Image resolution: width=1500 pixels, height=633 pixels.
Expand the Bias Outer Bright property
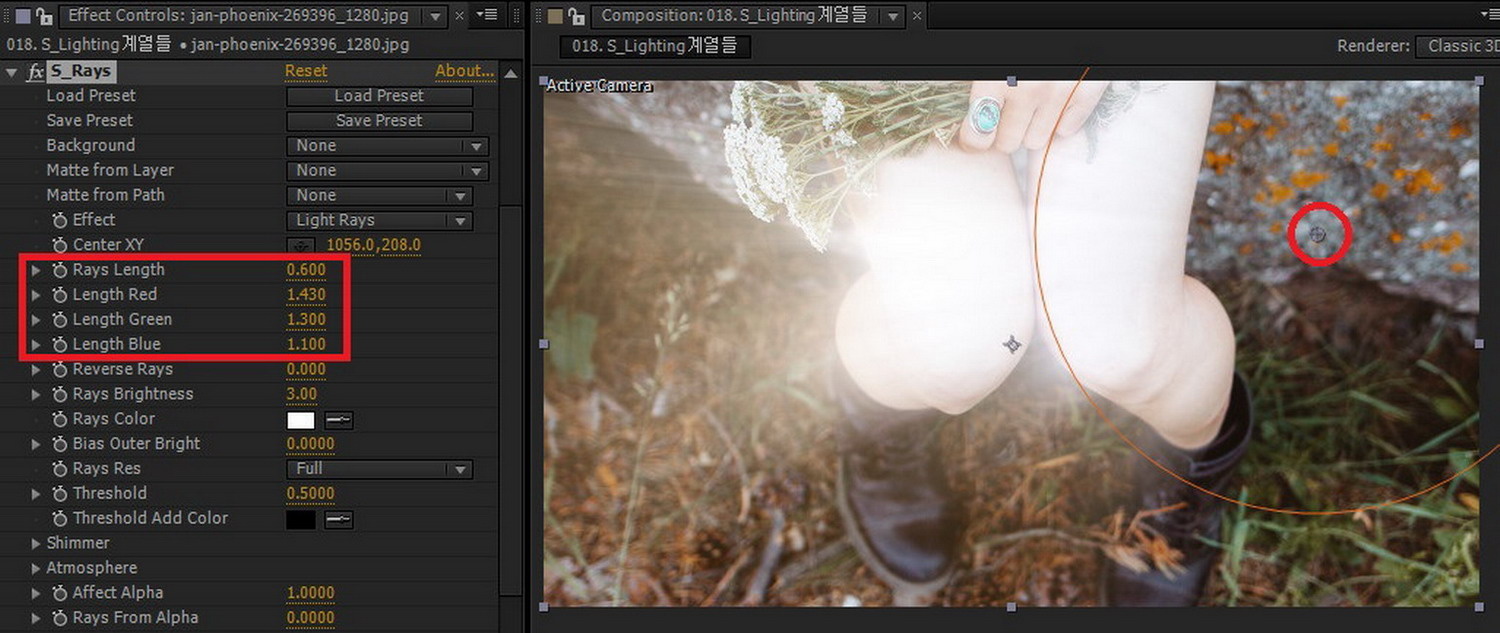click(37, 444)
